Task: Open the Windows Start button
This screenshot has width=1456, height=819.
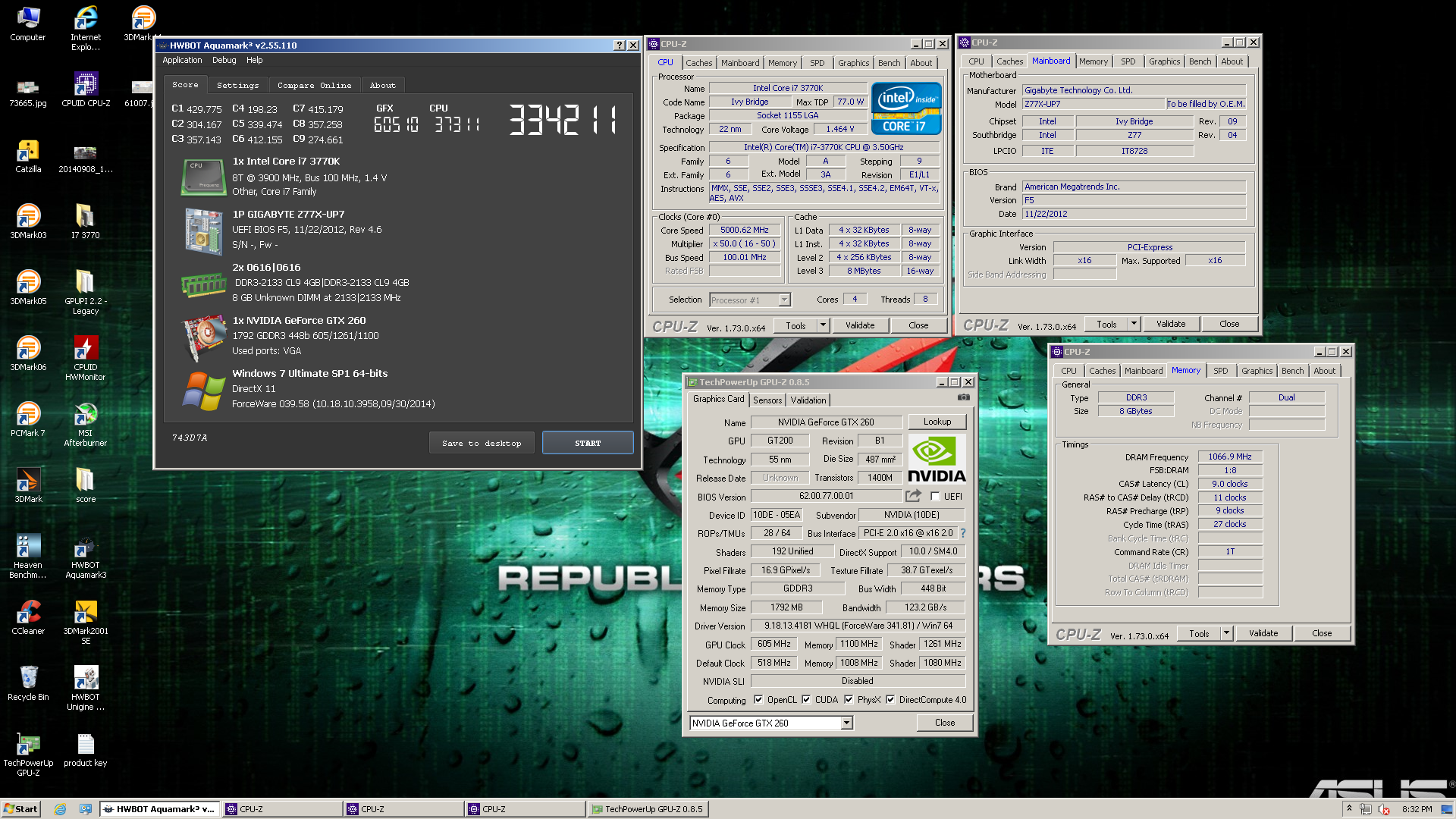Action: click(20, 809)
